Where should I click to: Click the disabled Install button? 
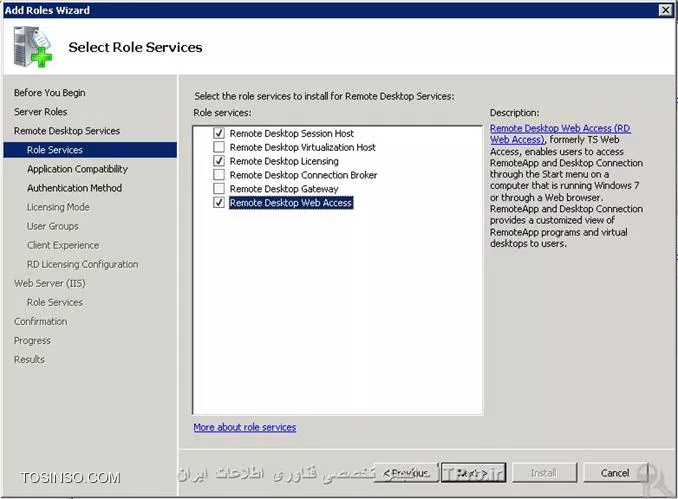(544, 473)
